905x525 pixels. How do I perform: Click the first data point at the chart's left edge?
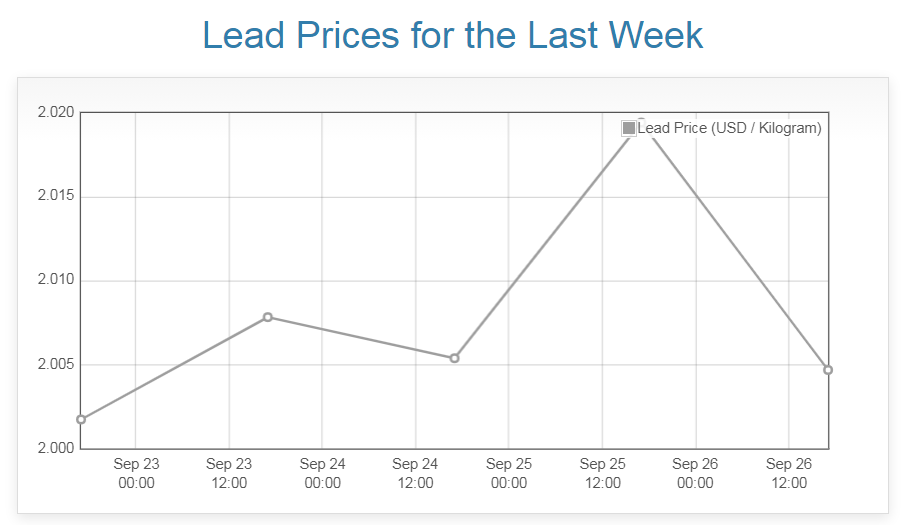point(81,419)
